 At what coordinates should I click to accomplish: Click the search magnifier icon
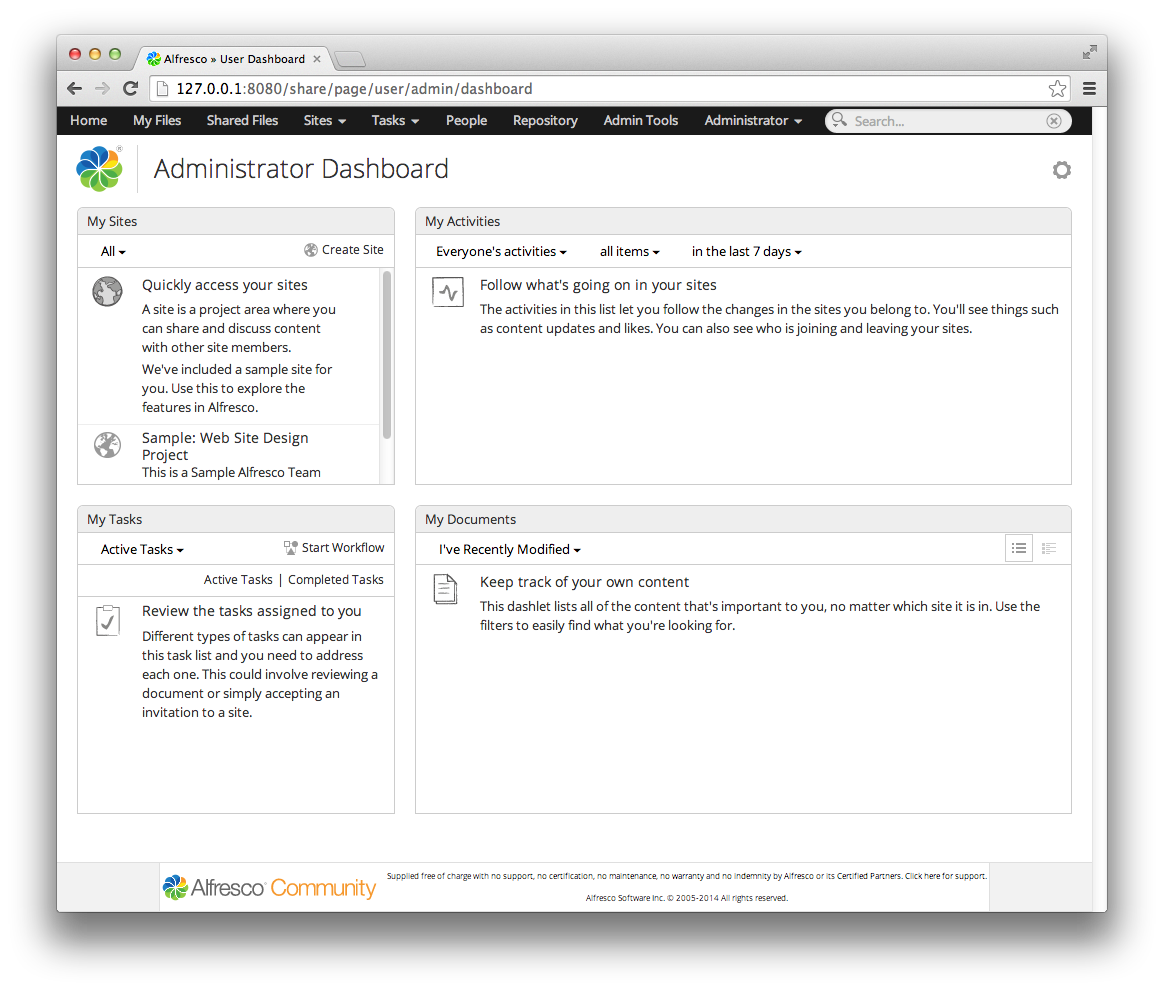click(839, 120)
